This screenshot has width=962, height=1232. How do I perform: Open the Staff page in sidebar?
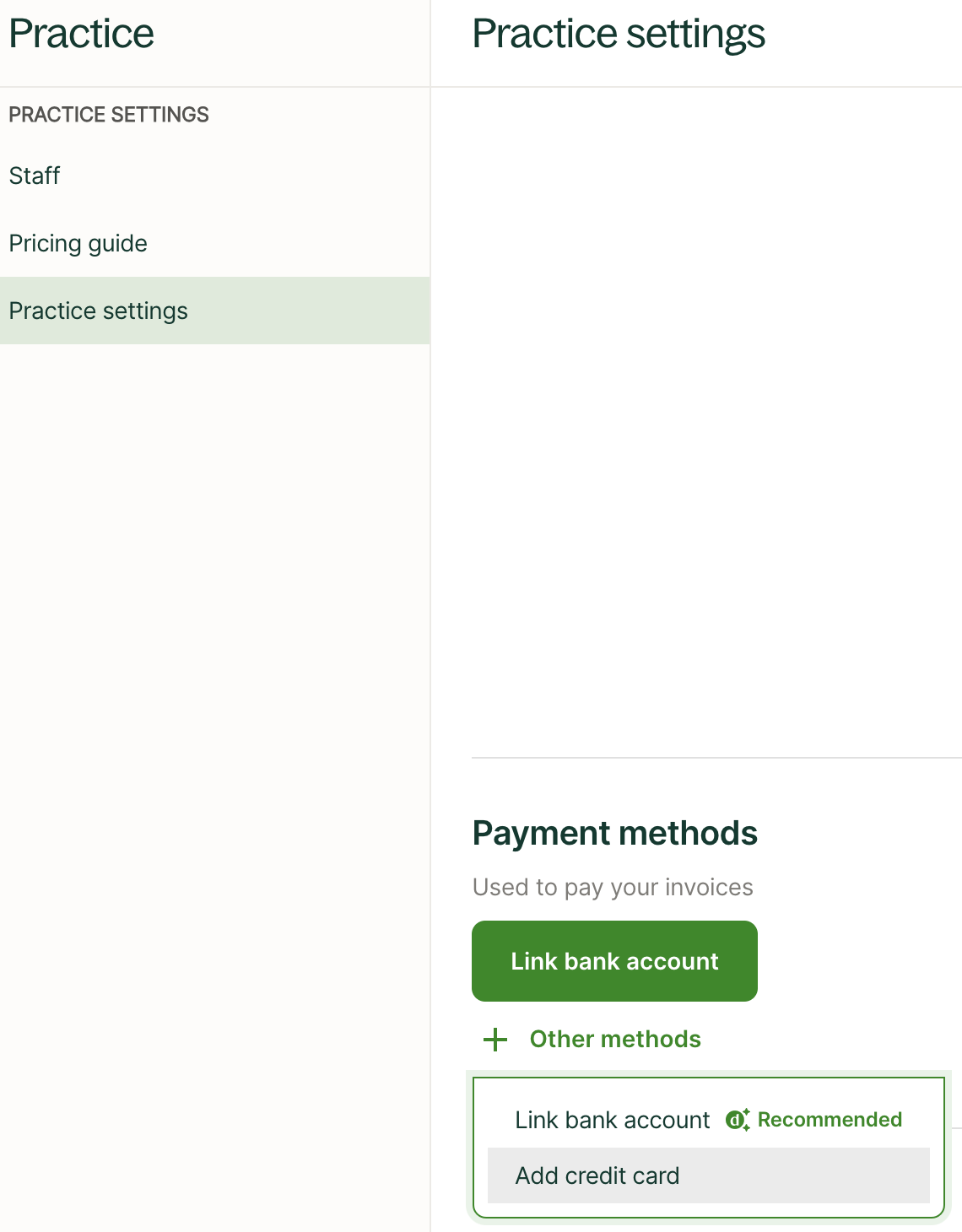tap(35, 176)
